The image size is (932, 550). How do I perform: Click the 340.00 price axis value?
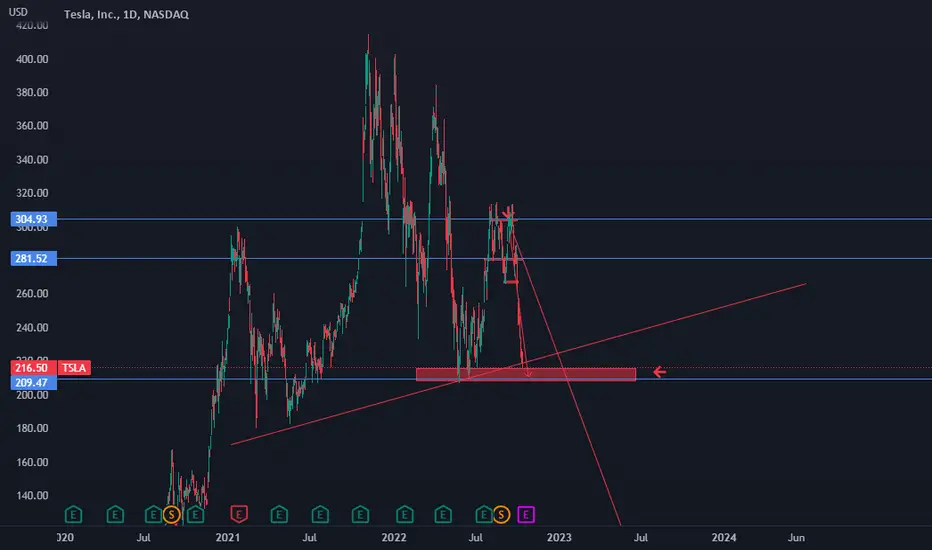coord(32,159)
